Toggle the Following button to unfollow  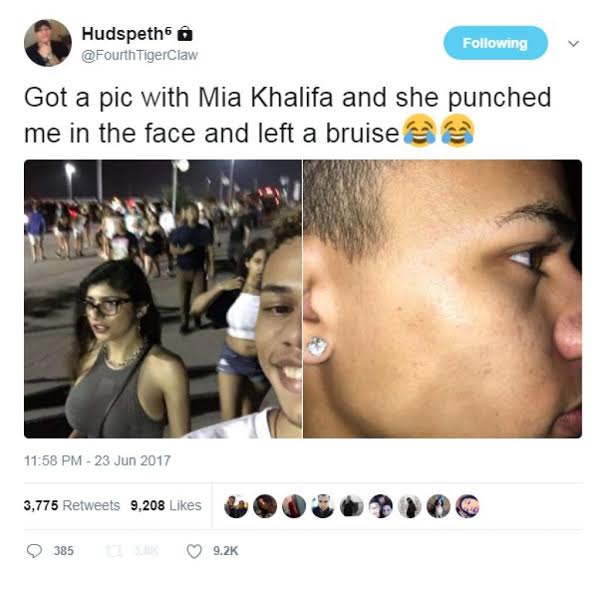[496, 43]
